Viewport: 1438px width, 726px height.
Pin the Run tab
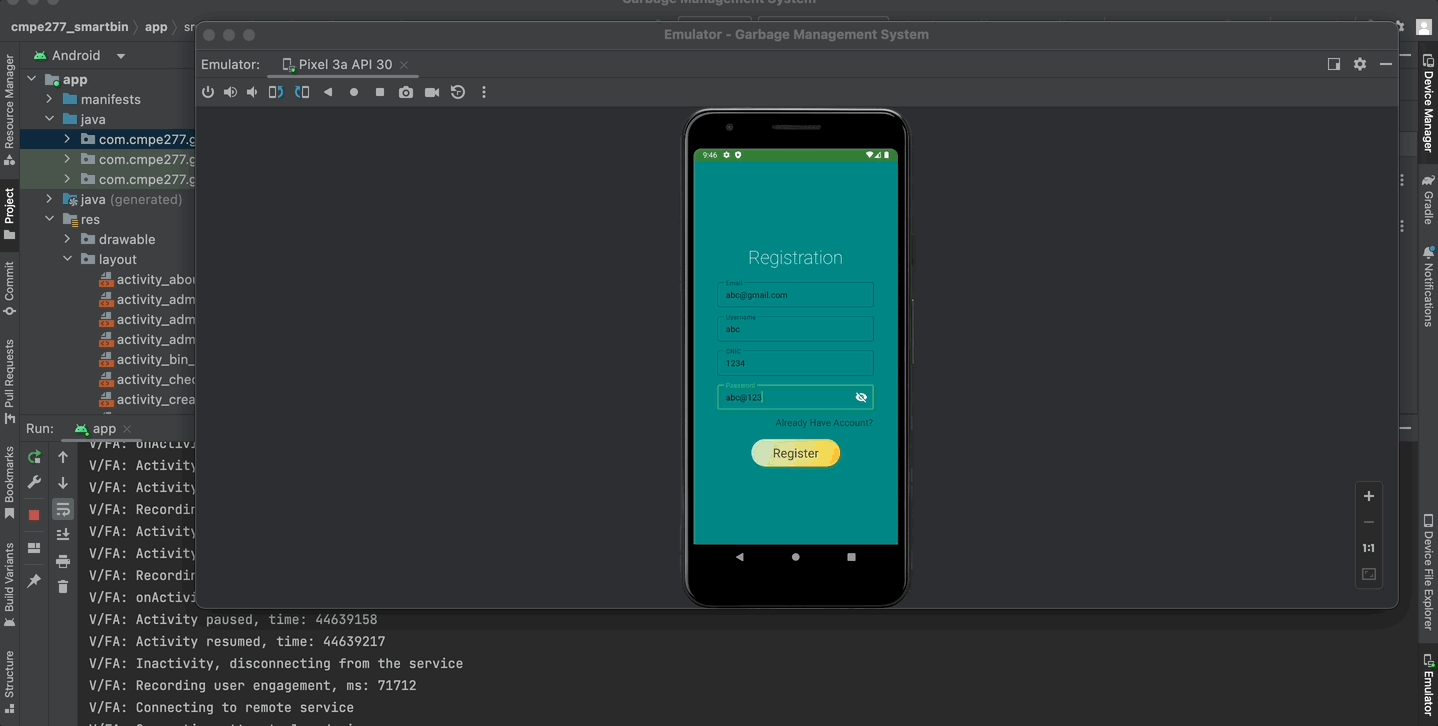[x=34, y=581]
